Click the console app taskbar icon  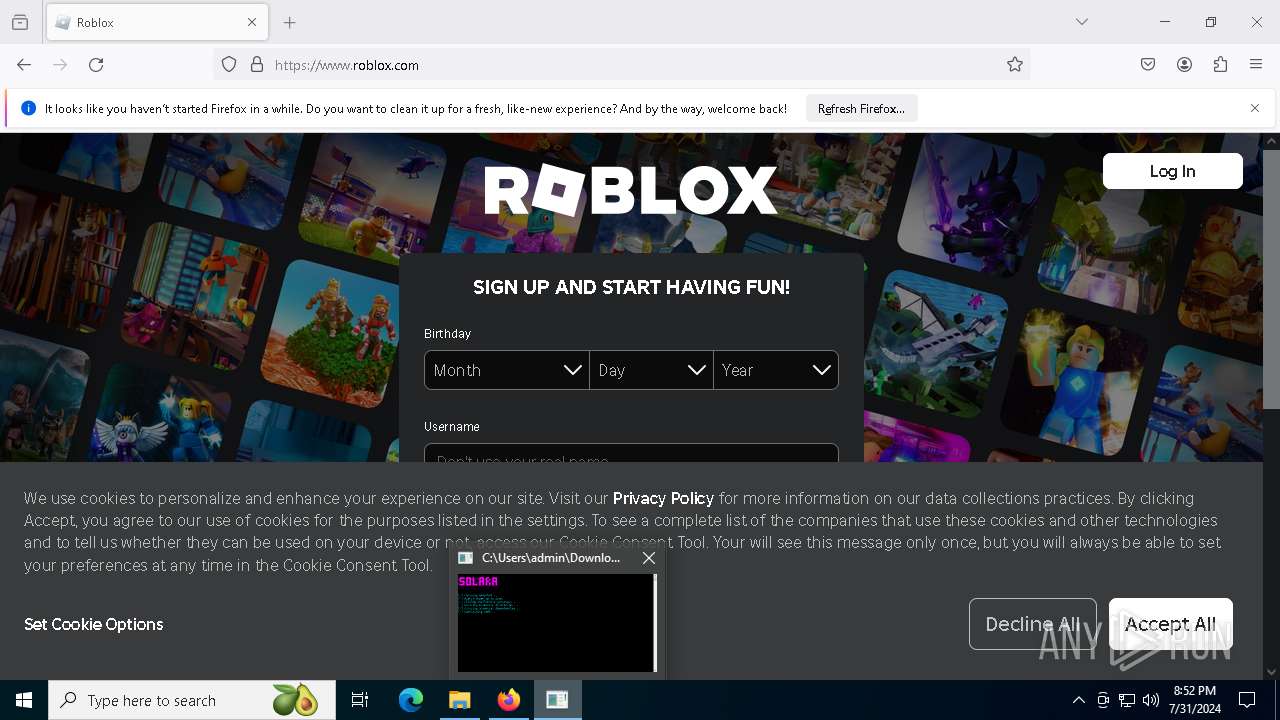coord(558,700)
